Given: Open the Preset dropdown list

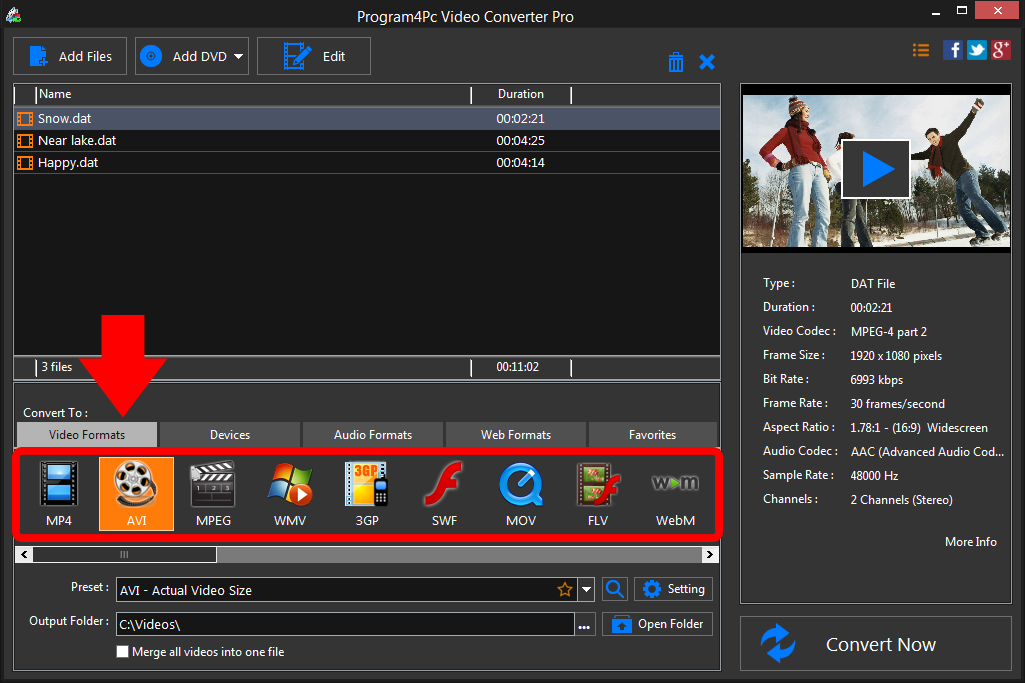Looking at the screenshot, I should point(587,590).
